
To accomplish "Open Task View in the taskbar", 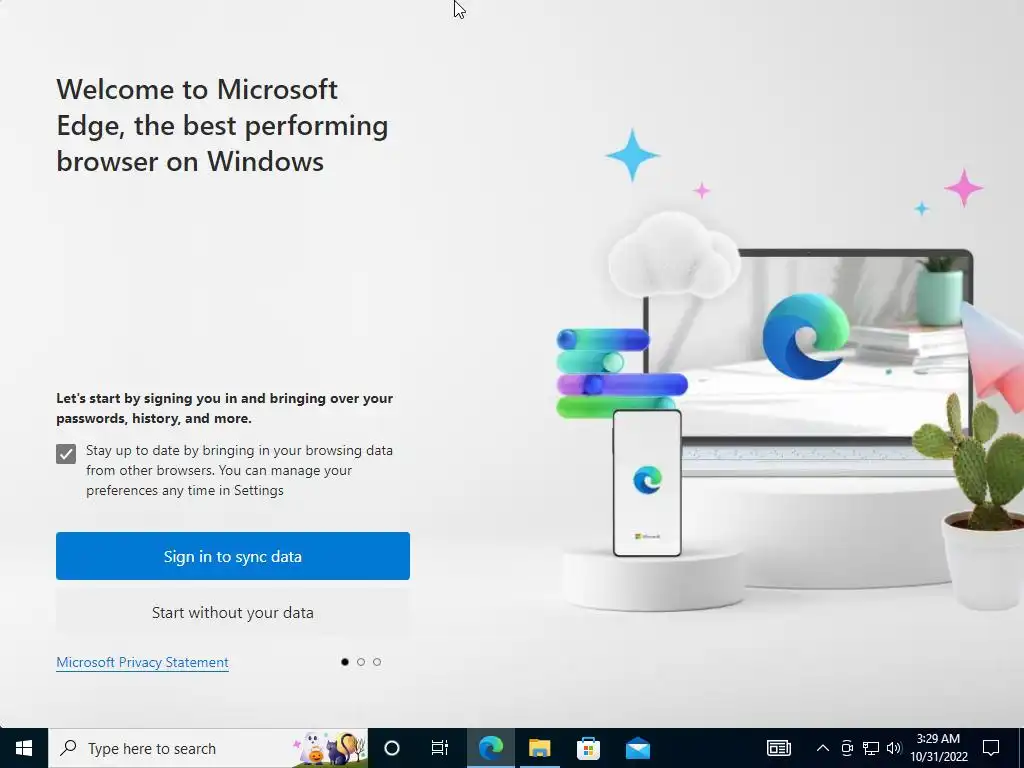I will click(440, 748).
